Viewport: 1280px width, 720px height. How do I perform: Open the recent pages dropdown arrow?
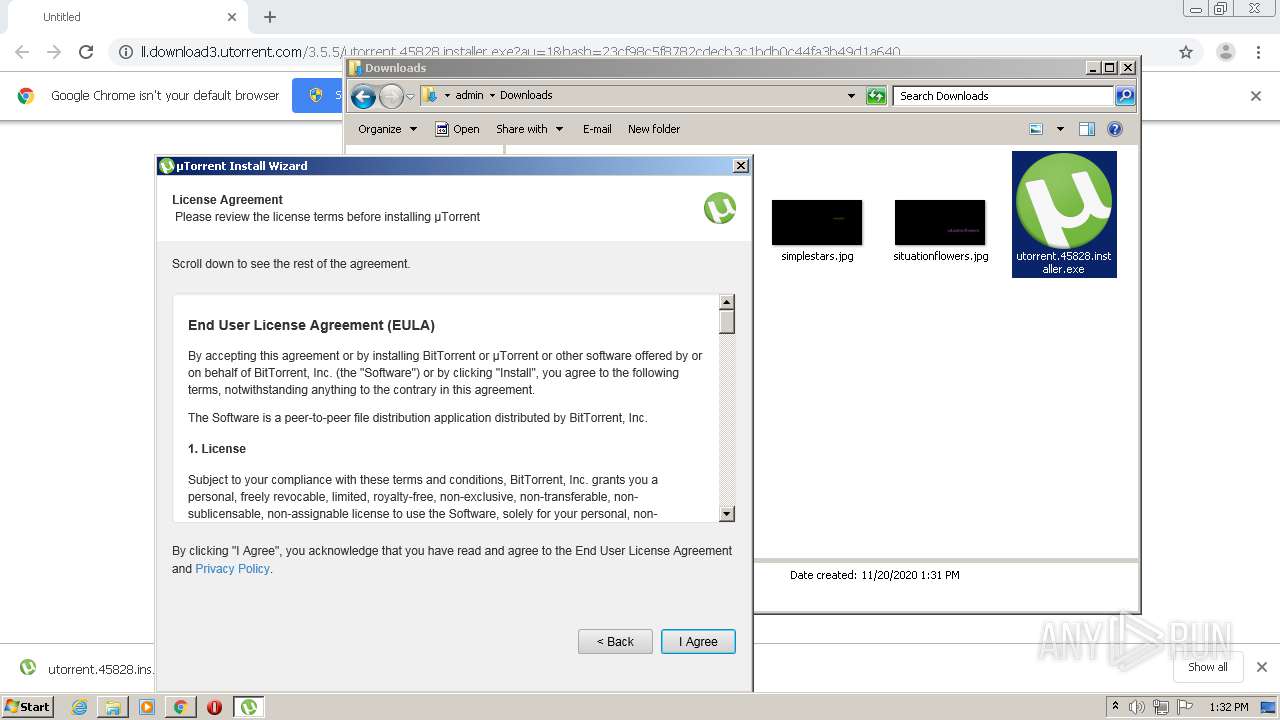410,97
